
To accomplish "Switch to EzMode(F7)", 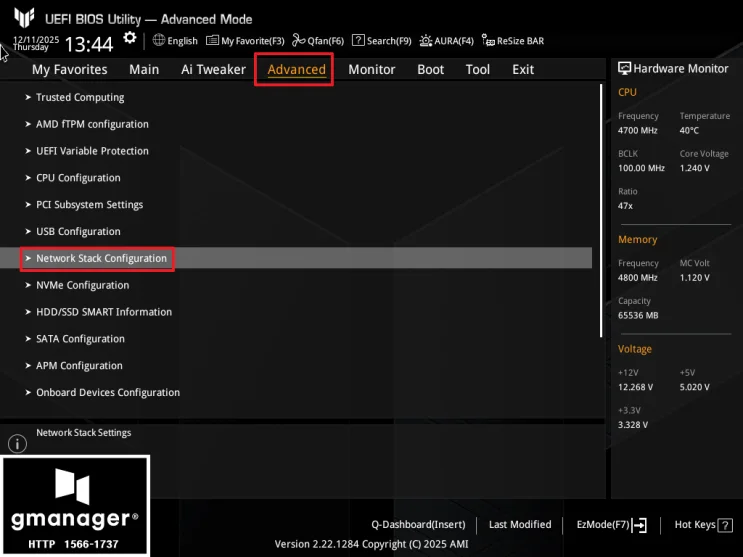I will pos(603,525).
